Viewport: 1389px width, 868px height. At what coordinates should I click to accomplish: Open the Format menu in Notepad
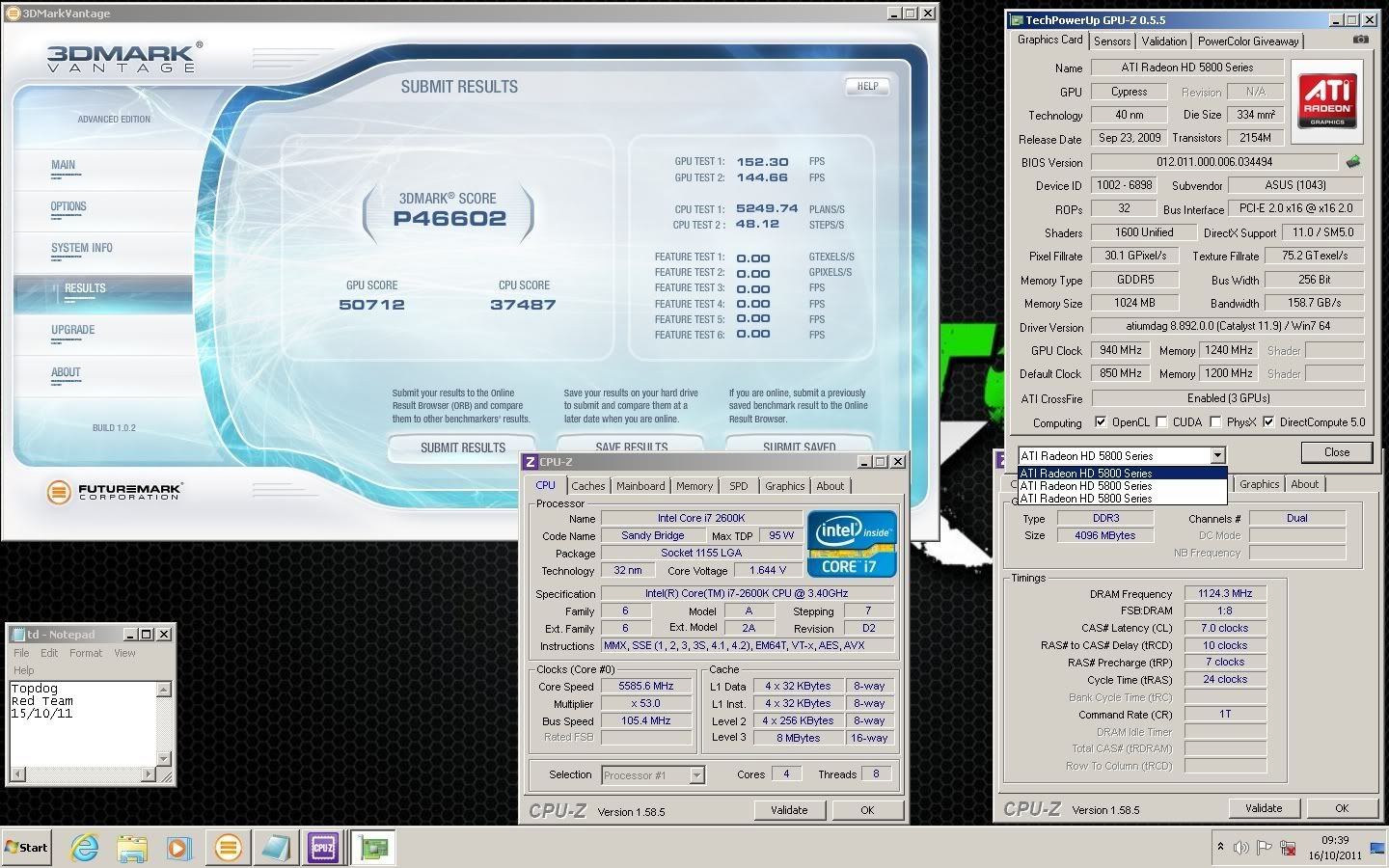click(x=85, y=653)
